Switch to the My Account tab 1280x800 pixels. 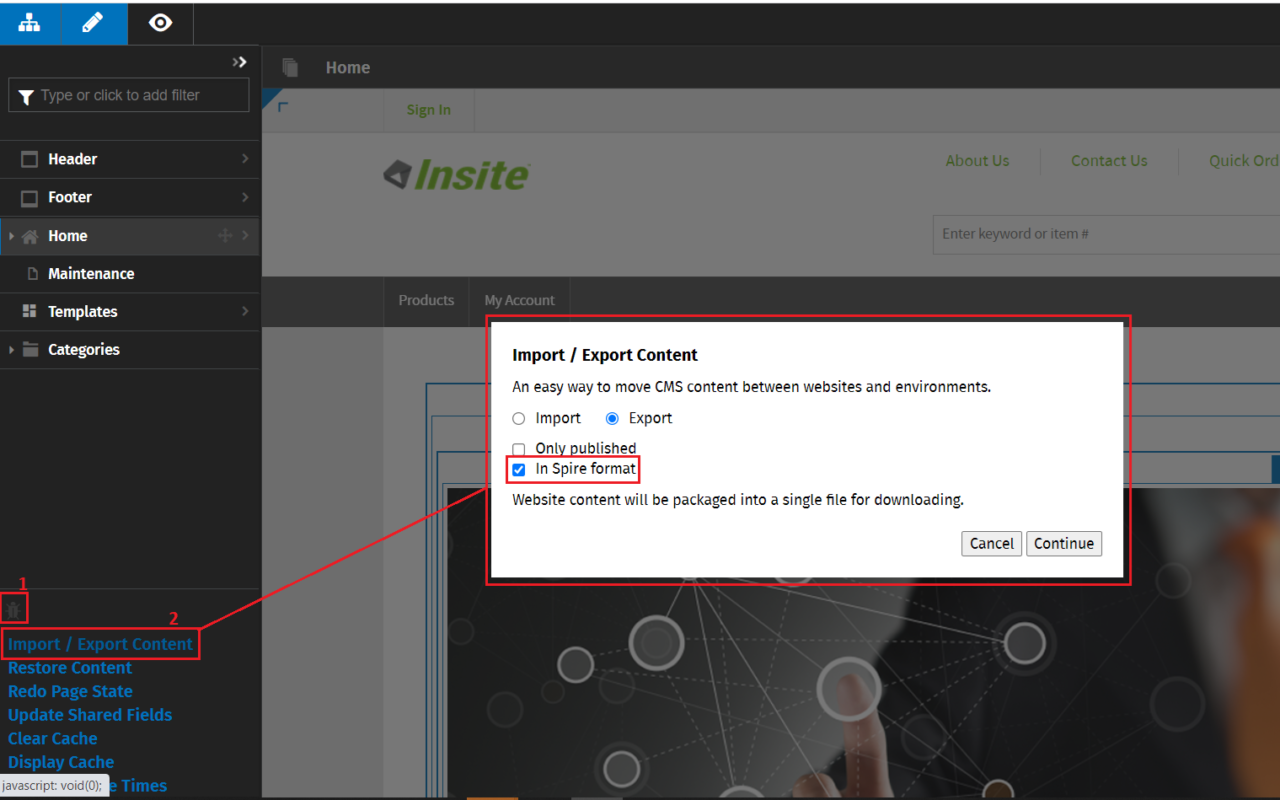pos(519,300)
